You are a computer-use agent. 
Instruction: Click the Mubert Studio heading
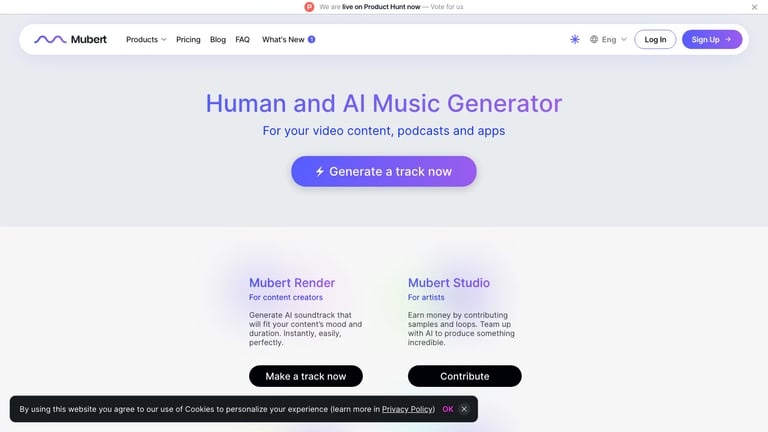[x=449, y=283]
